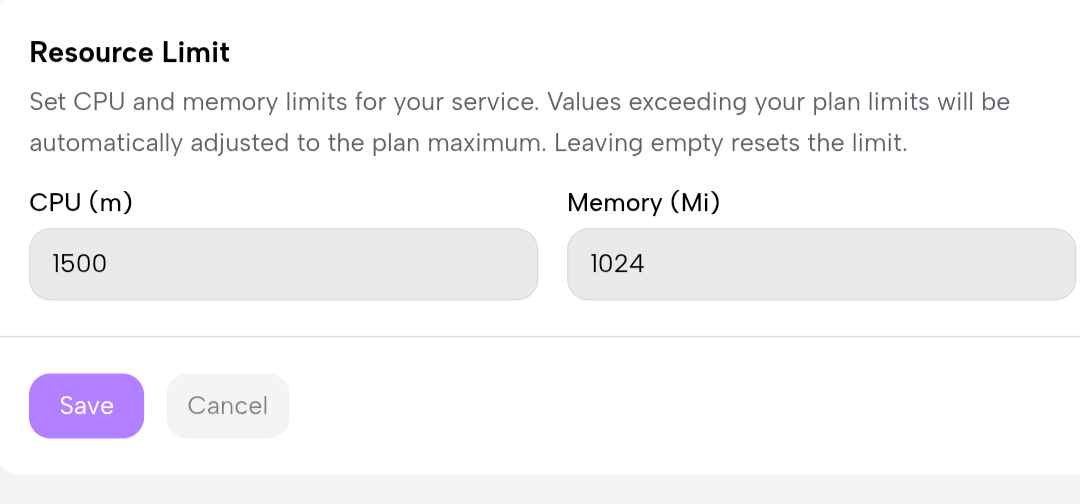1080x504 pixels.
Task: Focus the Memory (Mi) input field
Action: click(820, 264)
